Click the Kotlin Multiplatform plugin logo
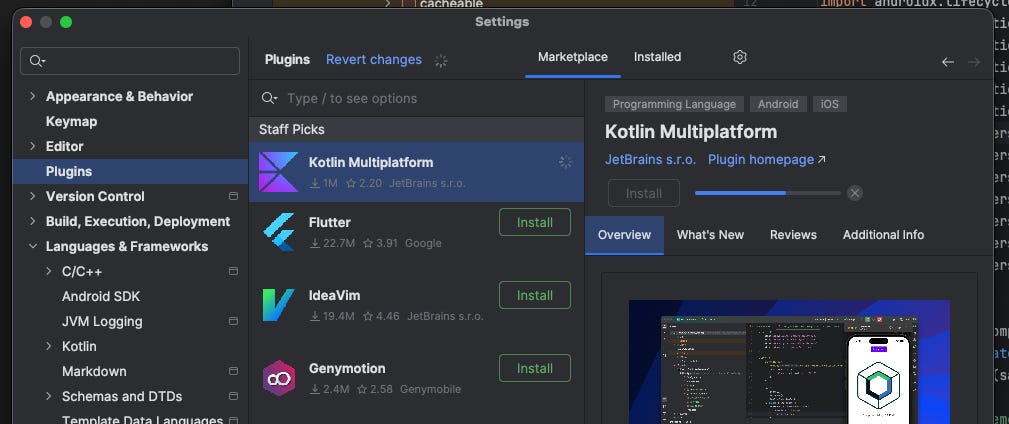Viewport: 1009px width, 424px height. (278, 172)
